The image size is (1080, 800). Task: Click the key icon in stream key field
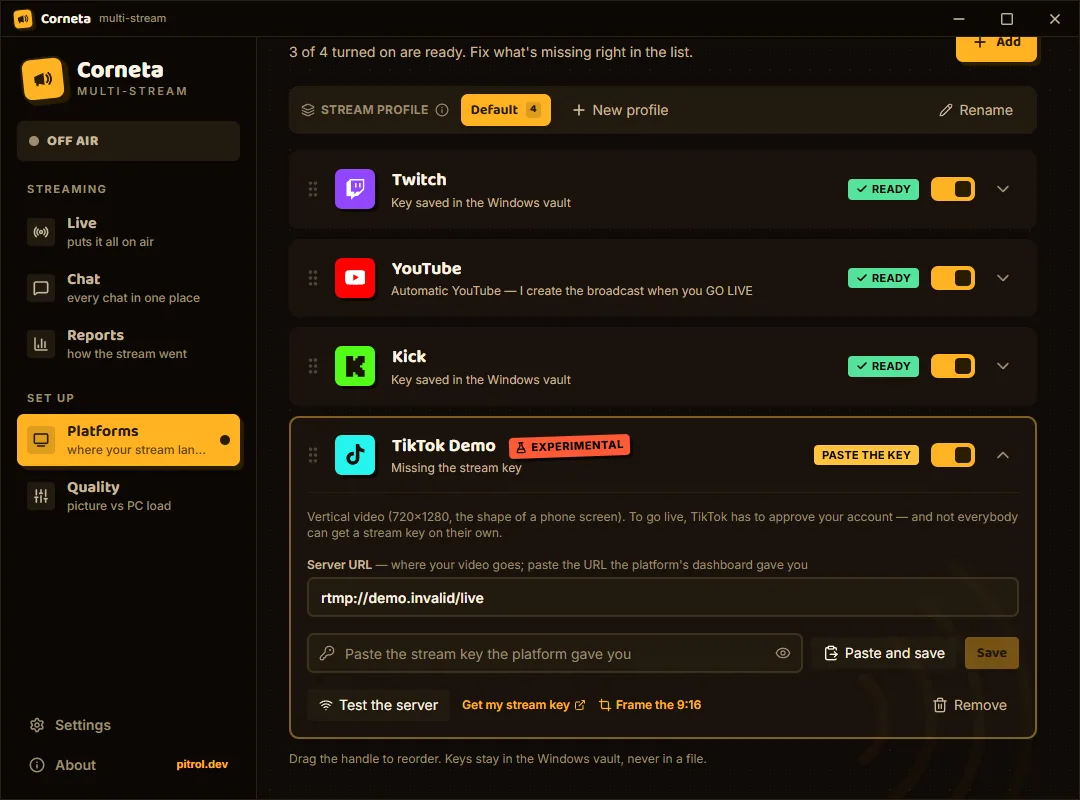coord(327,653)
